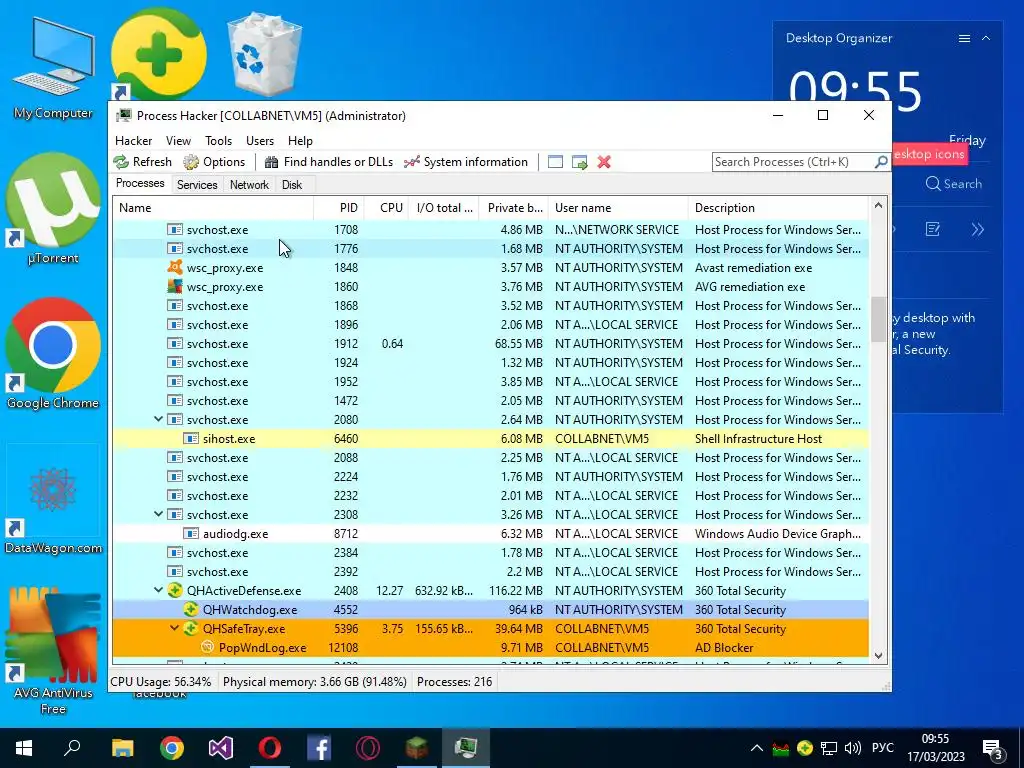The image size is (1024, 768).
Task: Open the red Opera taskbar icon
Action: tap(270, 748)
